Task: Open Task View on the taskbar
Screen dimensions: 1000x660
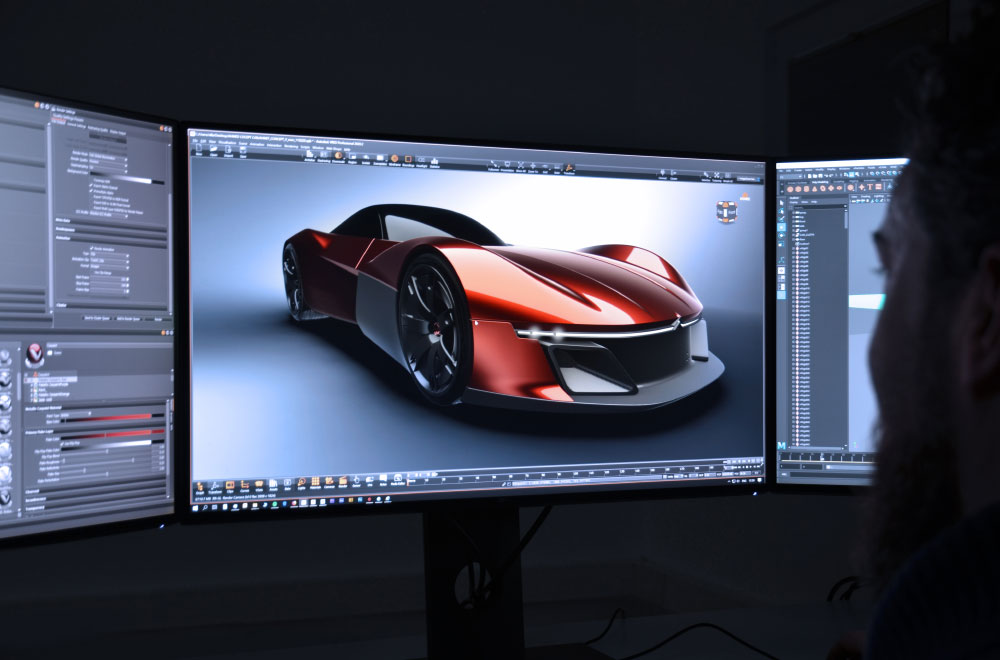Action: click(216, 507)
